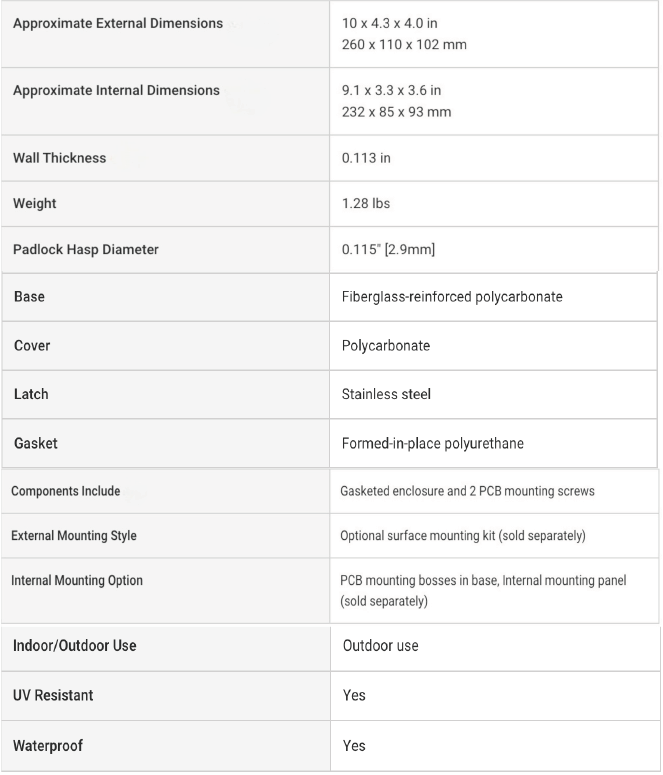Screen dimensions: 663x775
Task: Click the 1.28 lbs weight value
Action: click(366, 203)
